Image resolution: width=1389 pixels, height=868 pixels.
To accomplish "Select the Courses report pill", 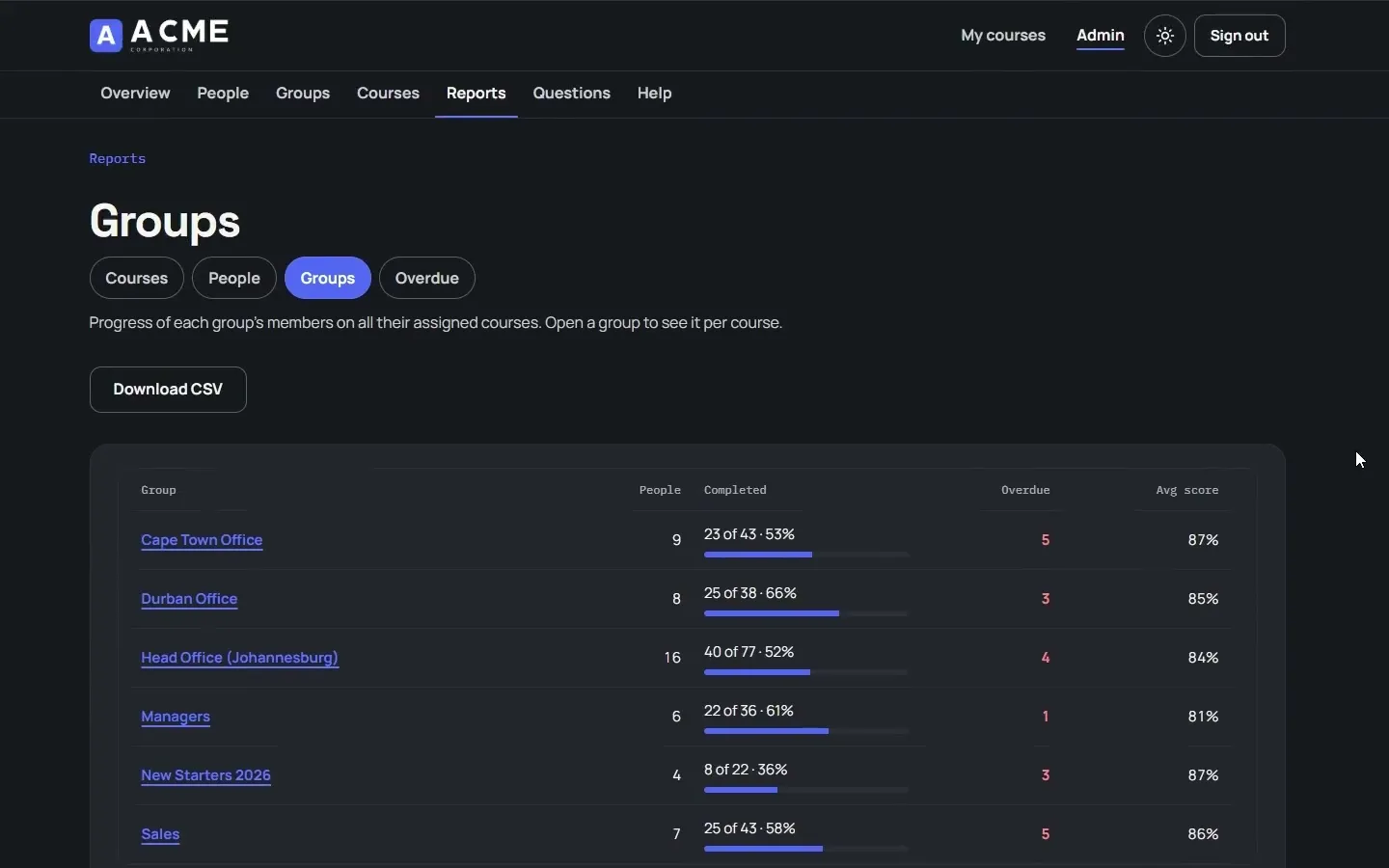I will (137, 279).
